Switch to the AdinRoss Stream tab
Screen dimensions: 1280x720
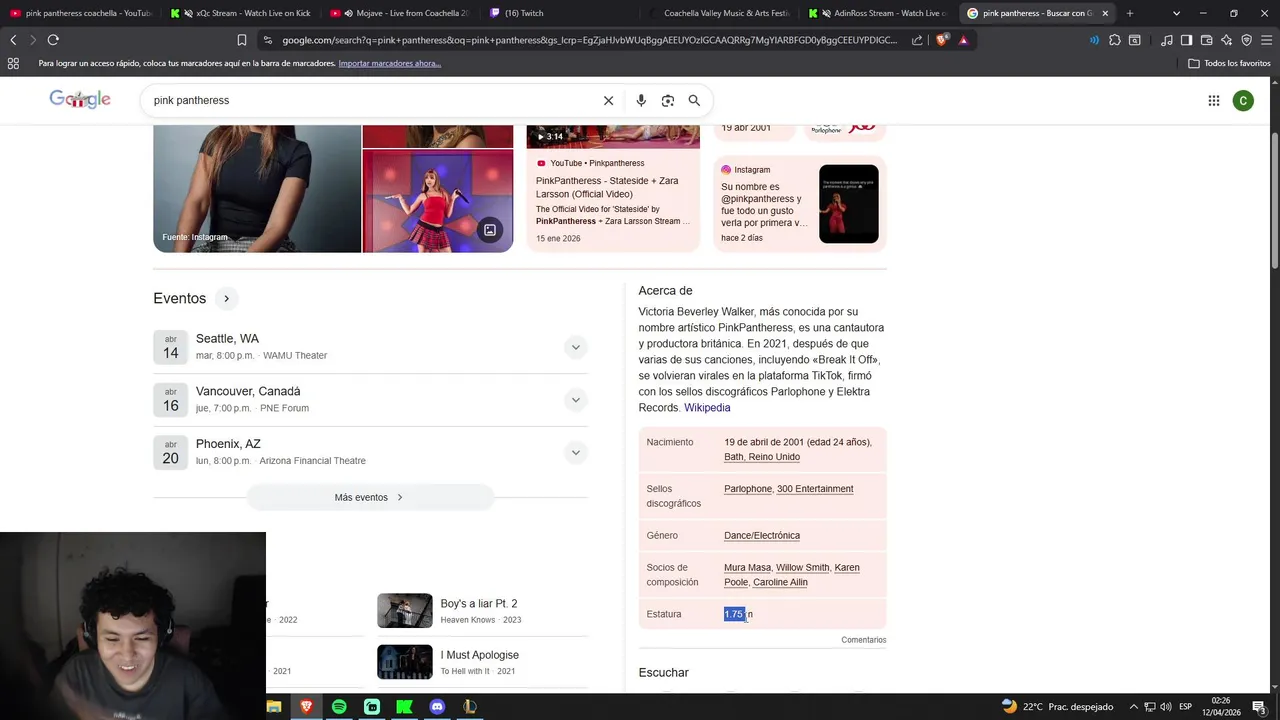(880, 13)
